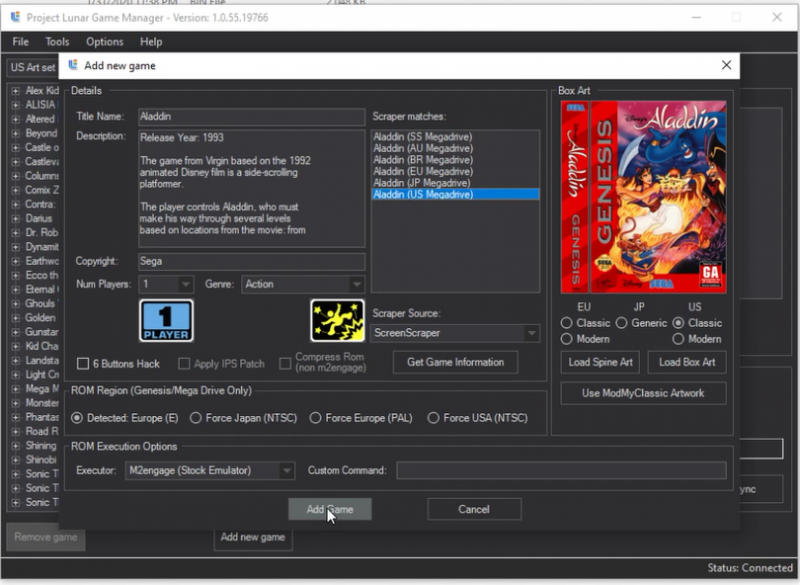The height and width of the screenshot is (585, 800).
Task: Select Gunstar game in main list
Action: 42,332
